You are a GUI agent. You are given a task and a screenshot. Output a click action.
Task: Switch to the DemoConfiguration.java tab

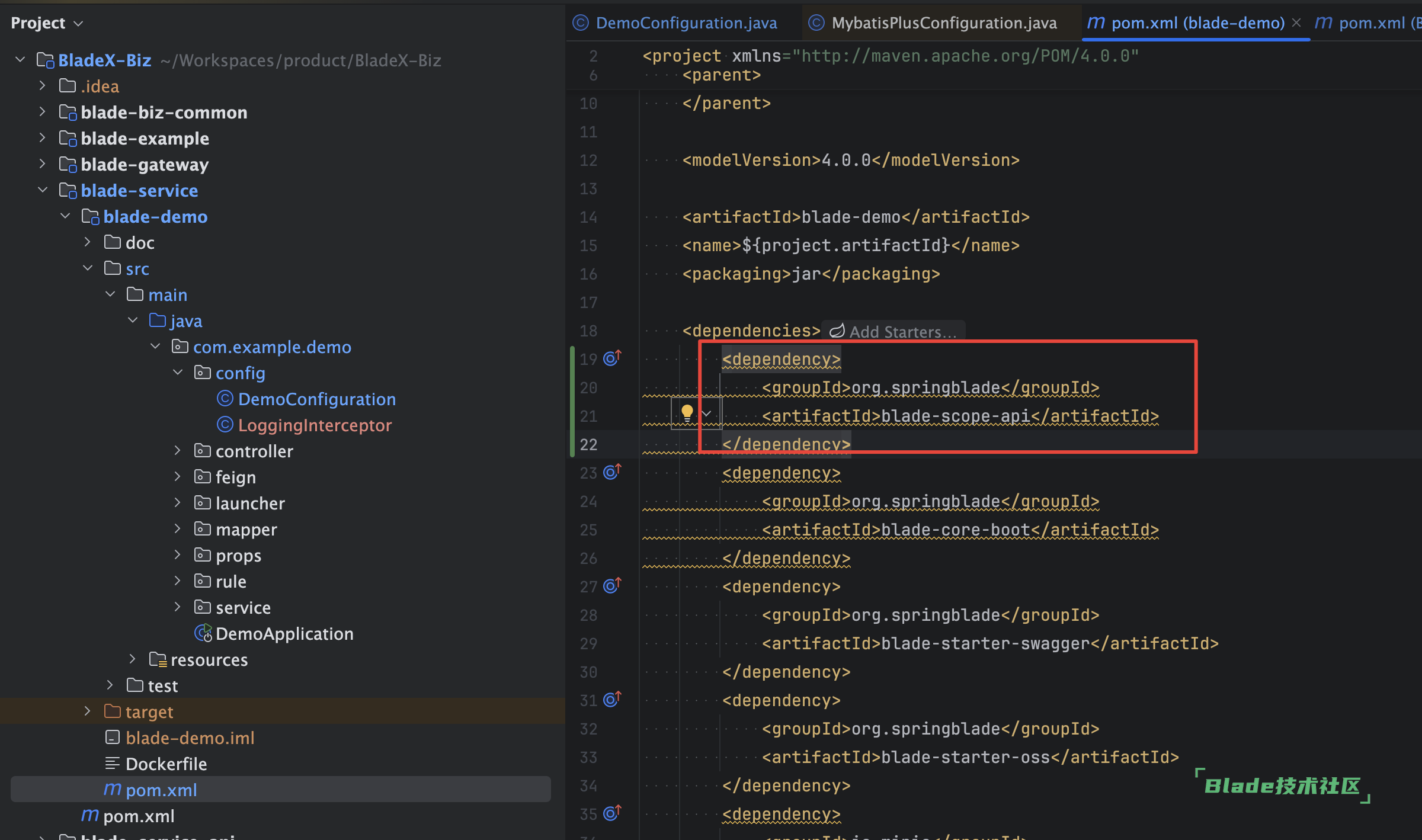click(x=675, y=23)
